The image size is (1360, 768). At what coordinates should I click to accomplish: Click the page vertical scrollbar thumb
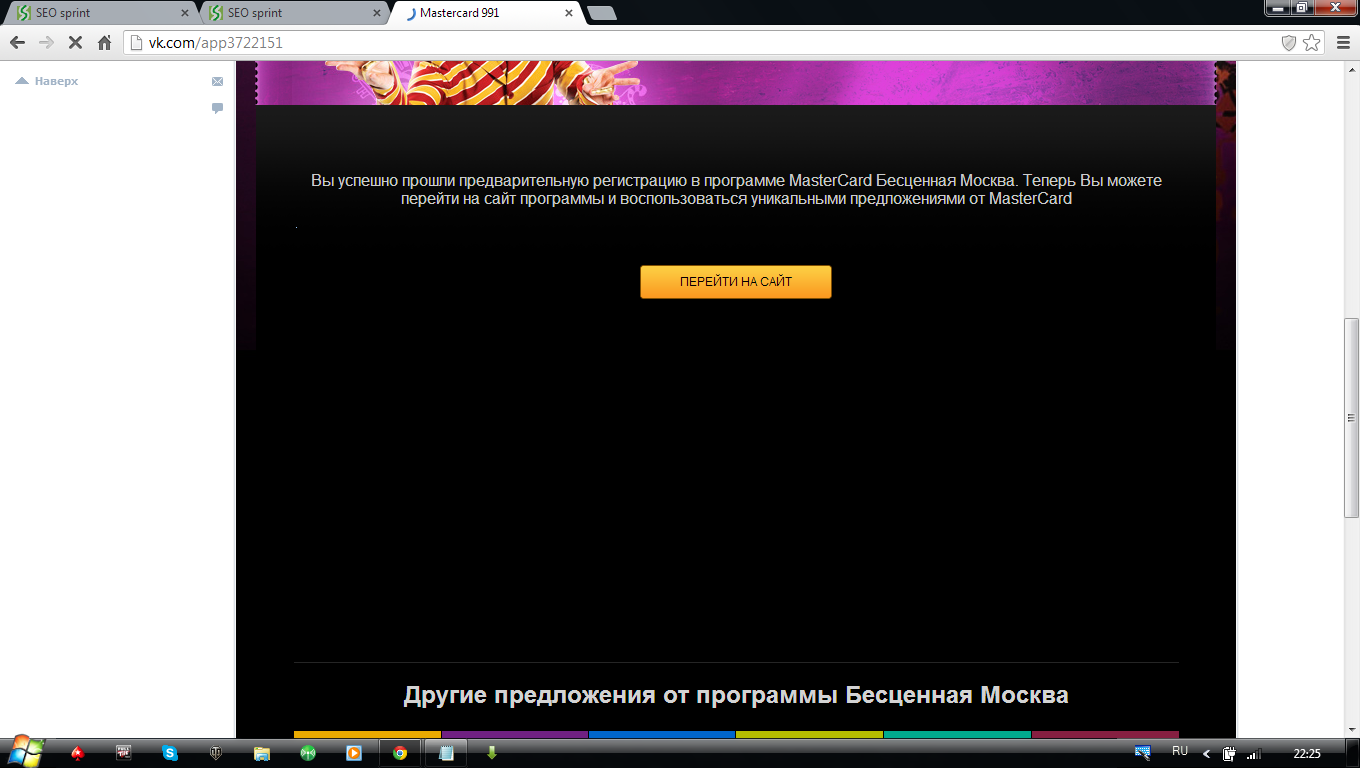coord(1351,417)
